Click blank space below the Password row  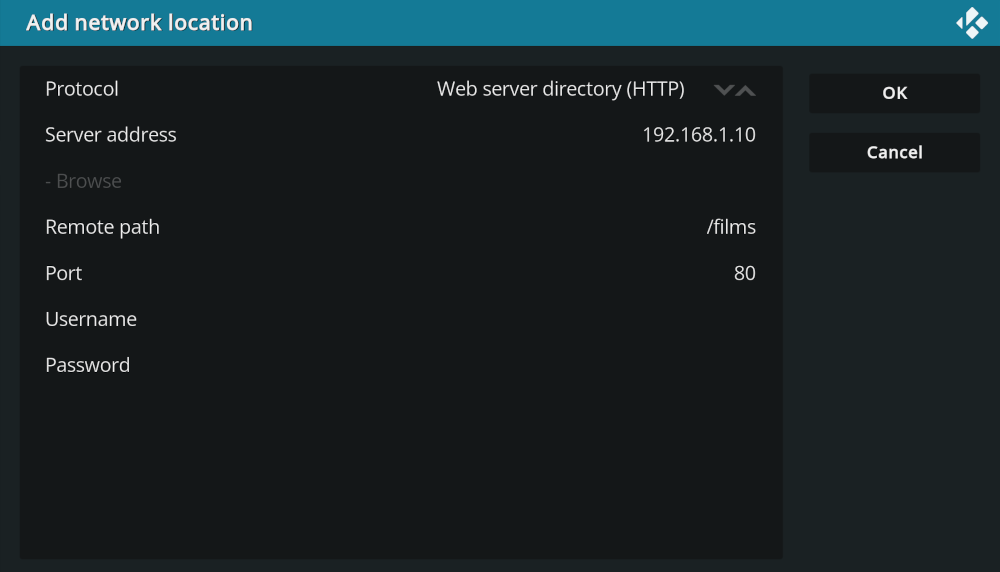click(x=400, y=470)
